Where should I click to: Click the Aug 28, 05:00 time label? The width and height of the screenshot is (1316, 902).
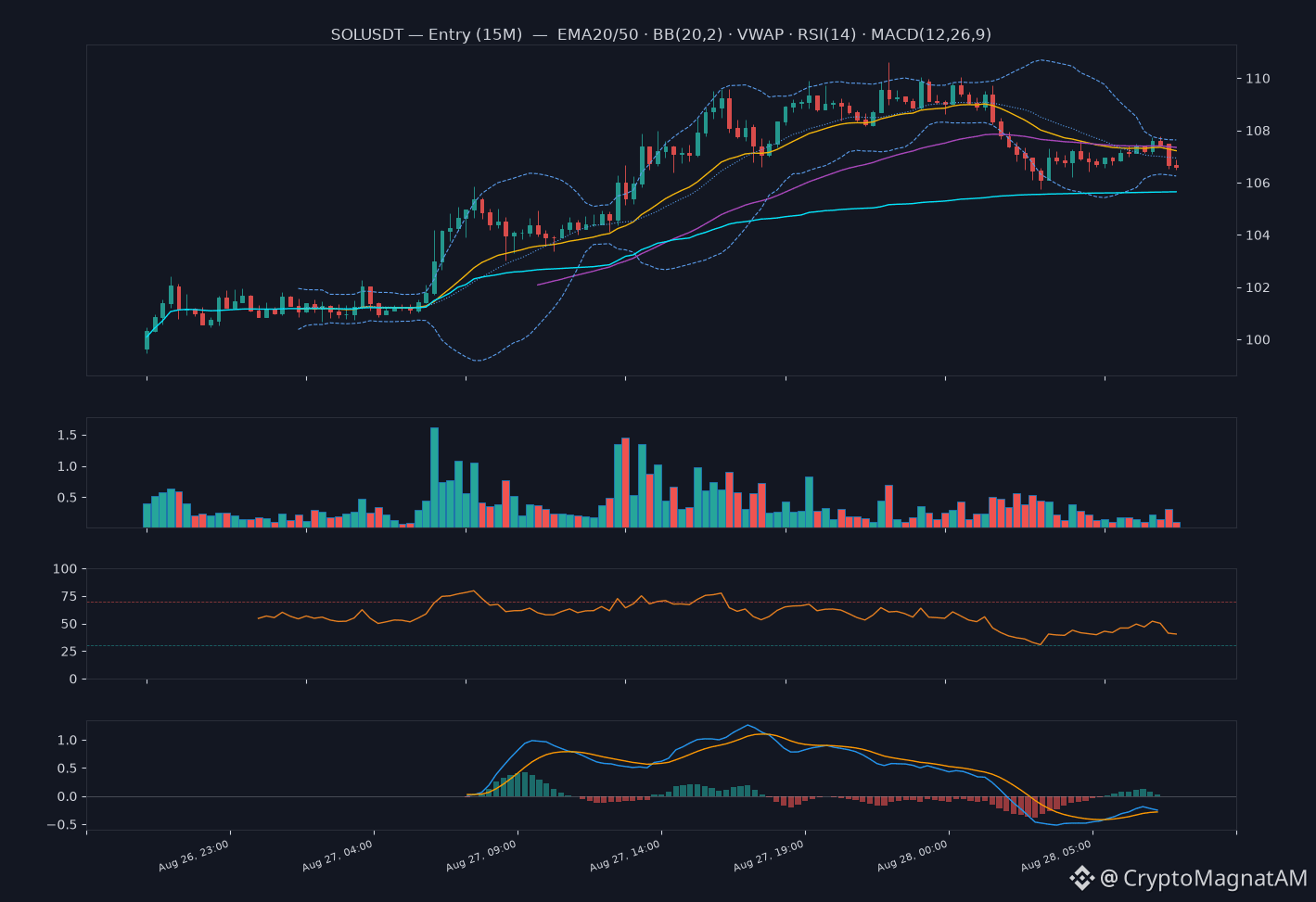point(1056,856)
